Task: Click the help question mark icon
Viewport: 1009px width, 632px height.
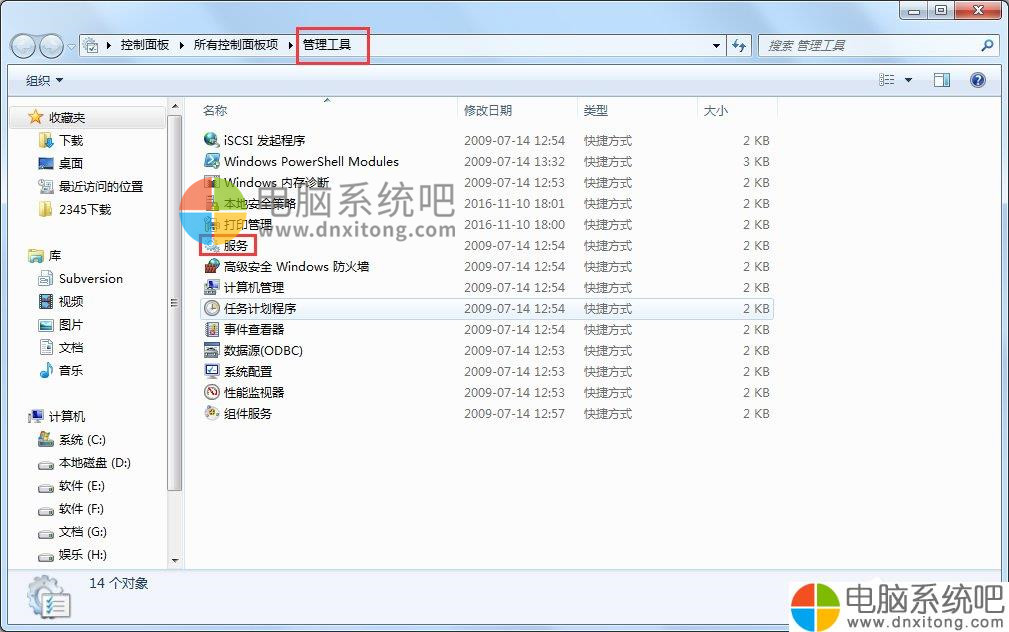Action: click(x=977, y=80)
